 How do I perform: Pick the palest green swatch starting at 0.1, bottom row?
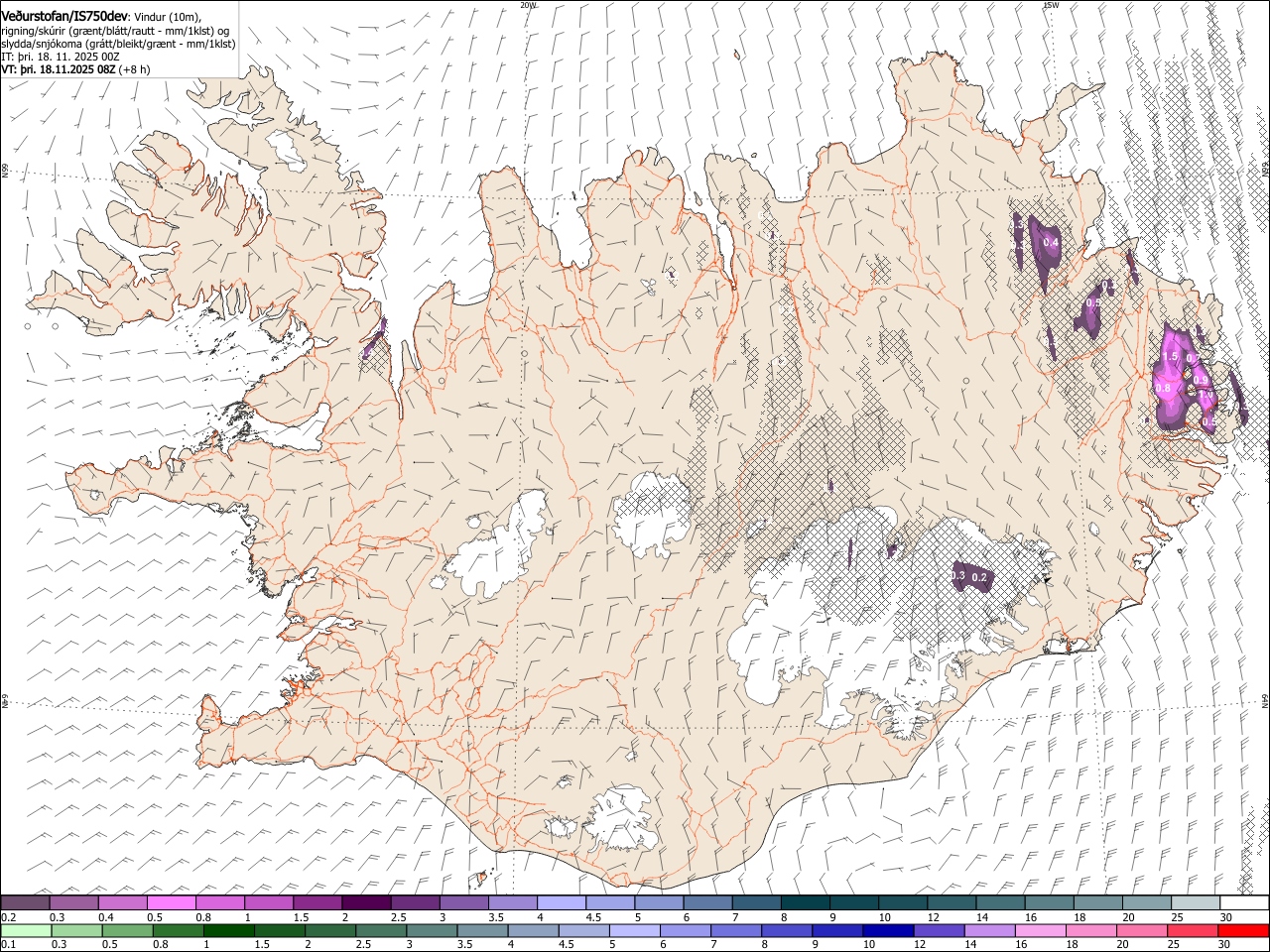(x=26, y=930)
